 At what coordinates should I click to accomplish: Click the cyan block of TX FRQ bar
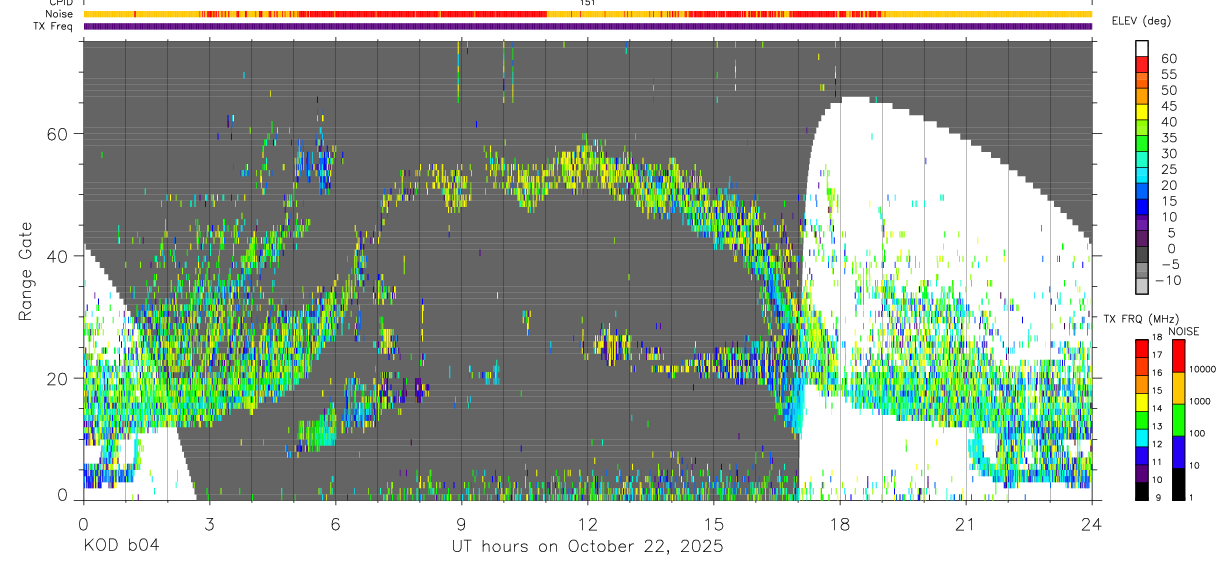(1142, 437)
